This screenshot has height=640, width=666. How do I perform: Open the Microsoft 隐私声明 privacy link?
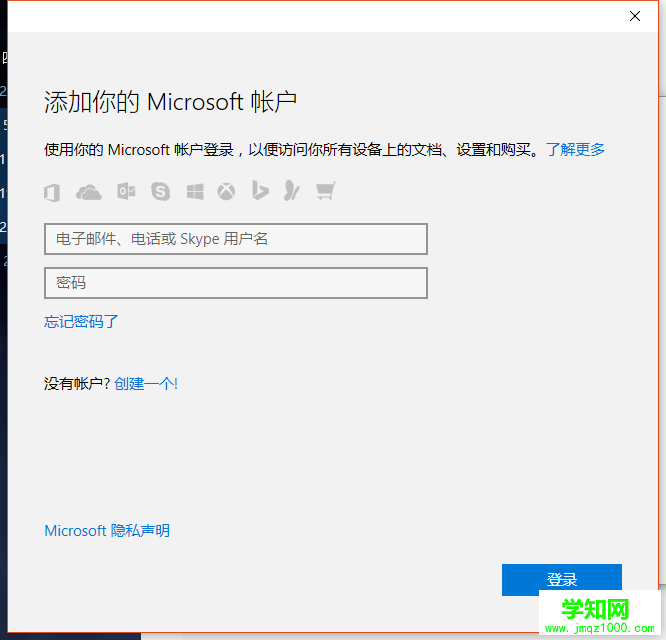(x=107, y=530)
